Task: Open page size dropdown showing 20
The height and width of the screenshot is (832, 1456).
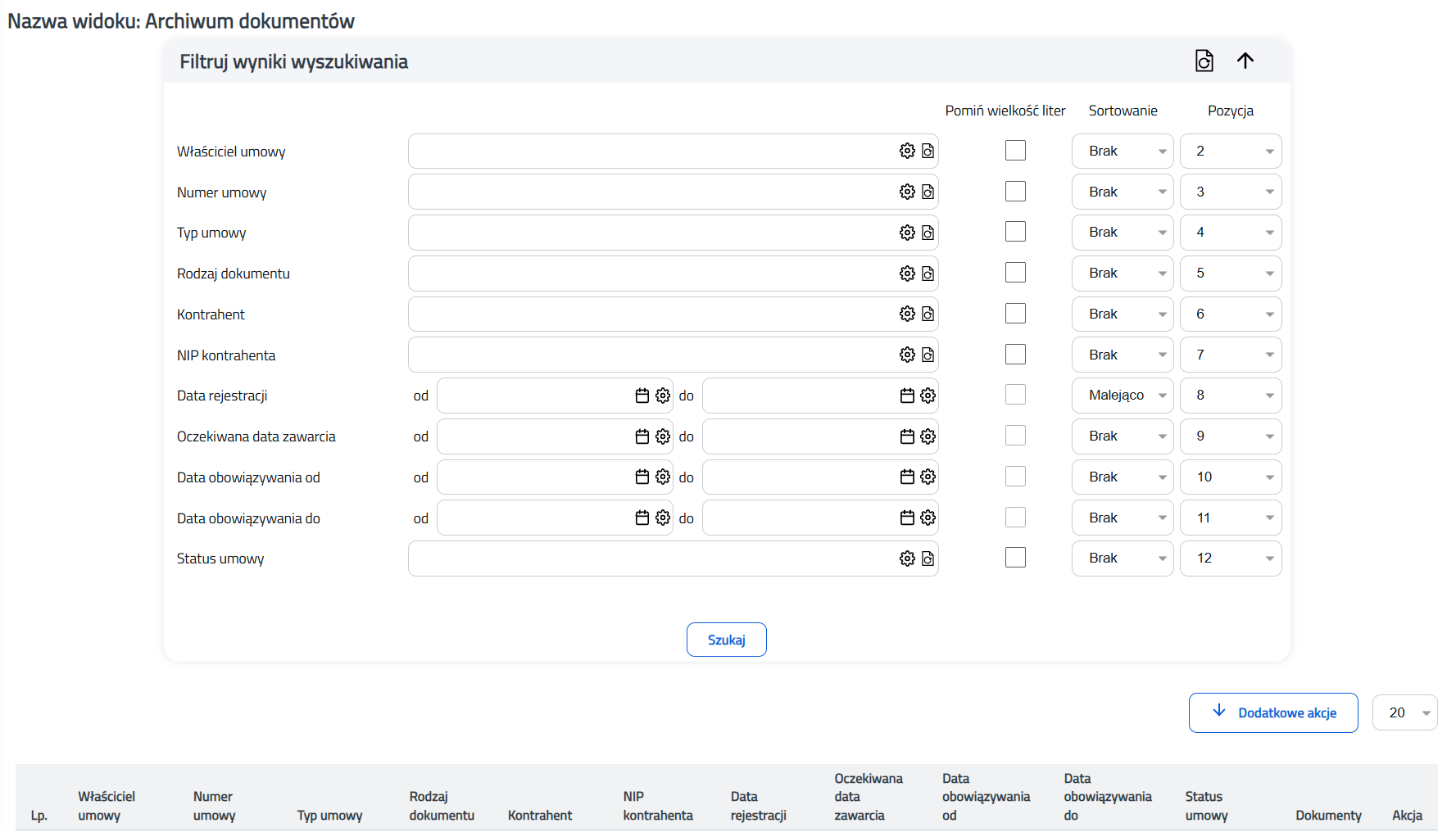Action: coord(1404,712)
